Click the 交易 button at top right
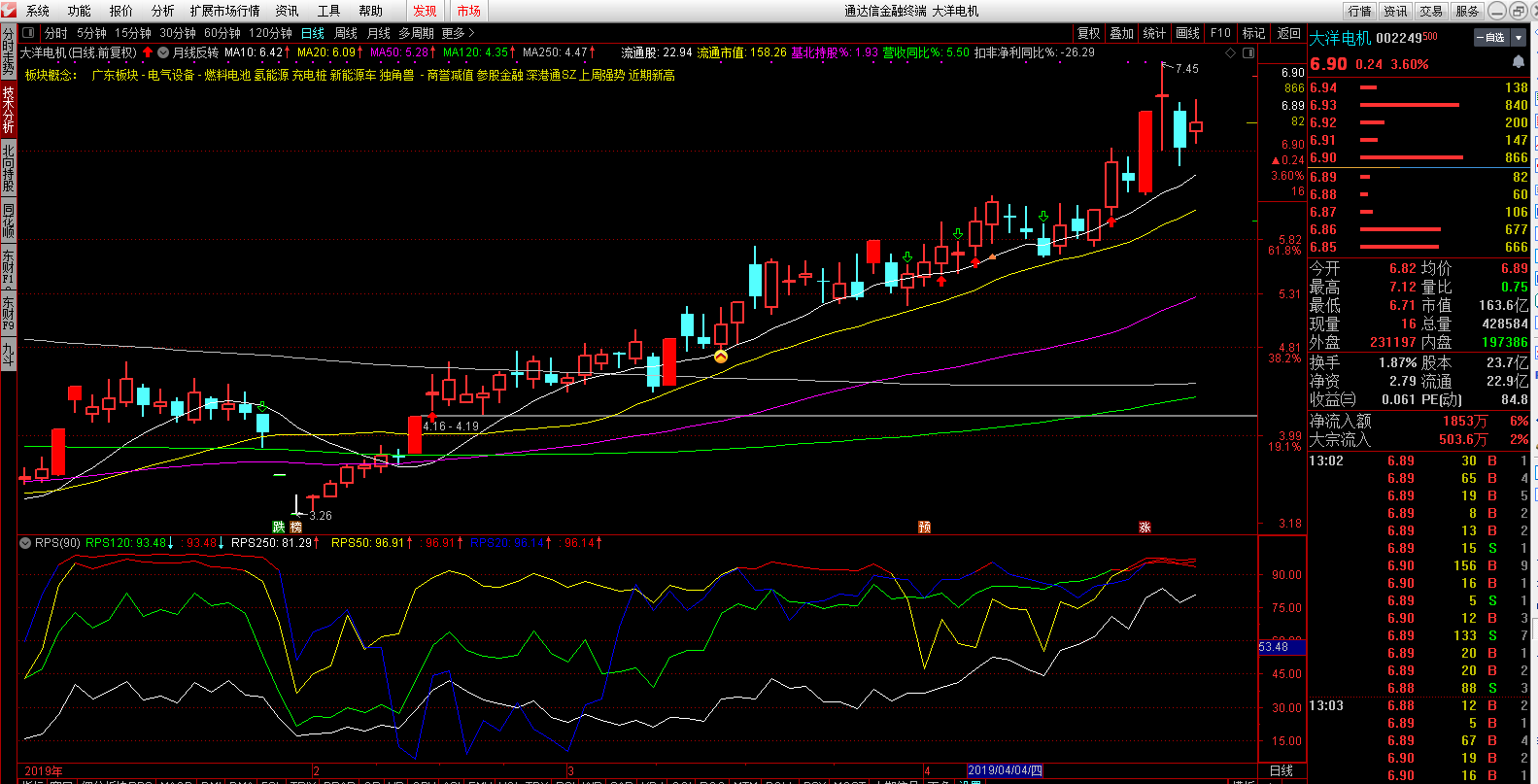This screenshot has height=784, width=1538. pyautogui.click(x=1431, y=11)
